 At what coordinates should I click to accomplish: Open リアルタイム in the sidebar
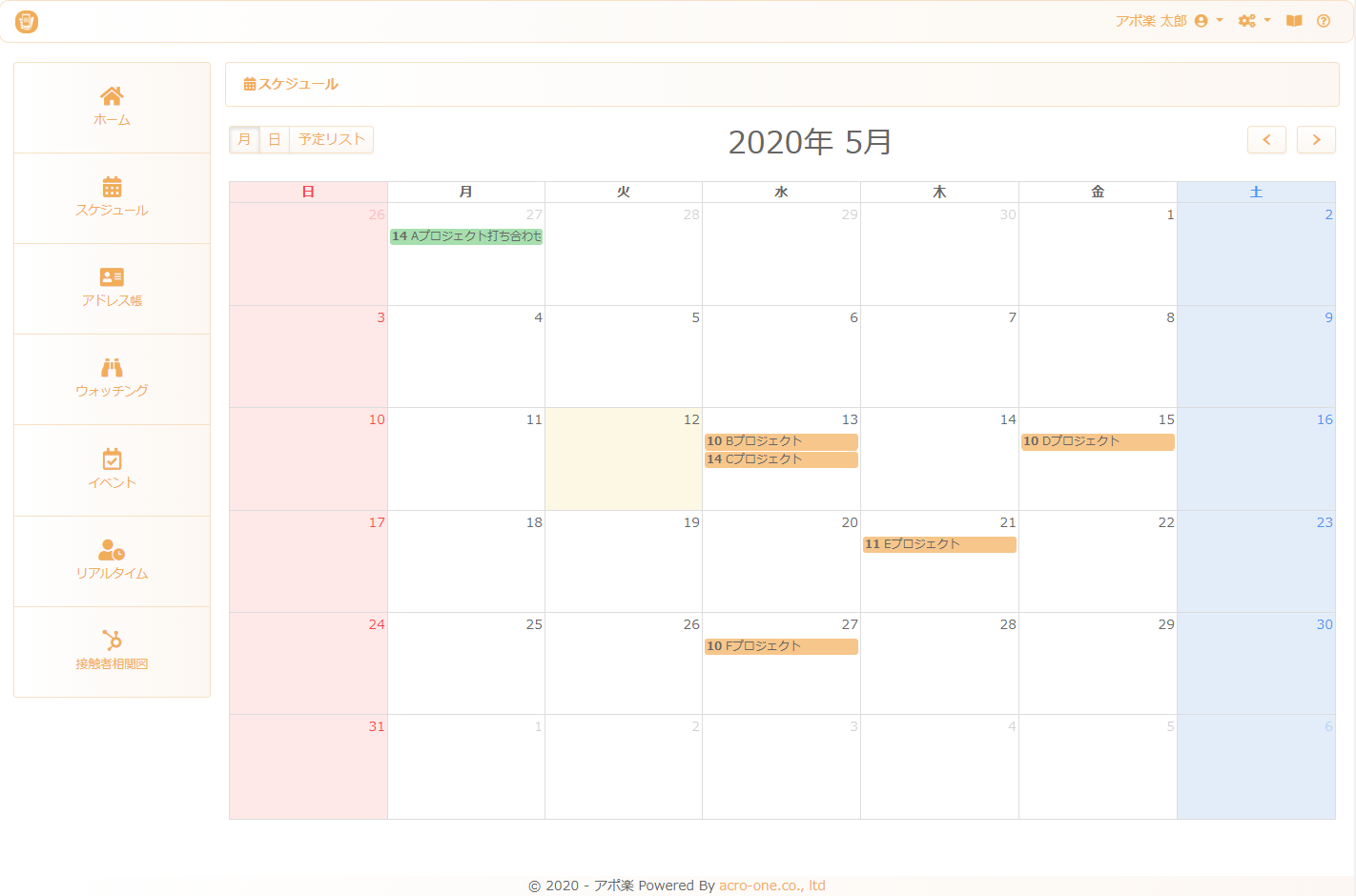click(x=112, y=561)
